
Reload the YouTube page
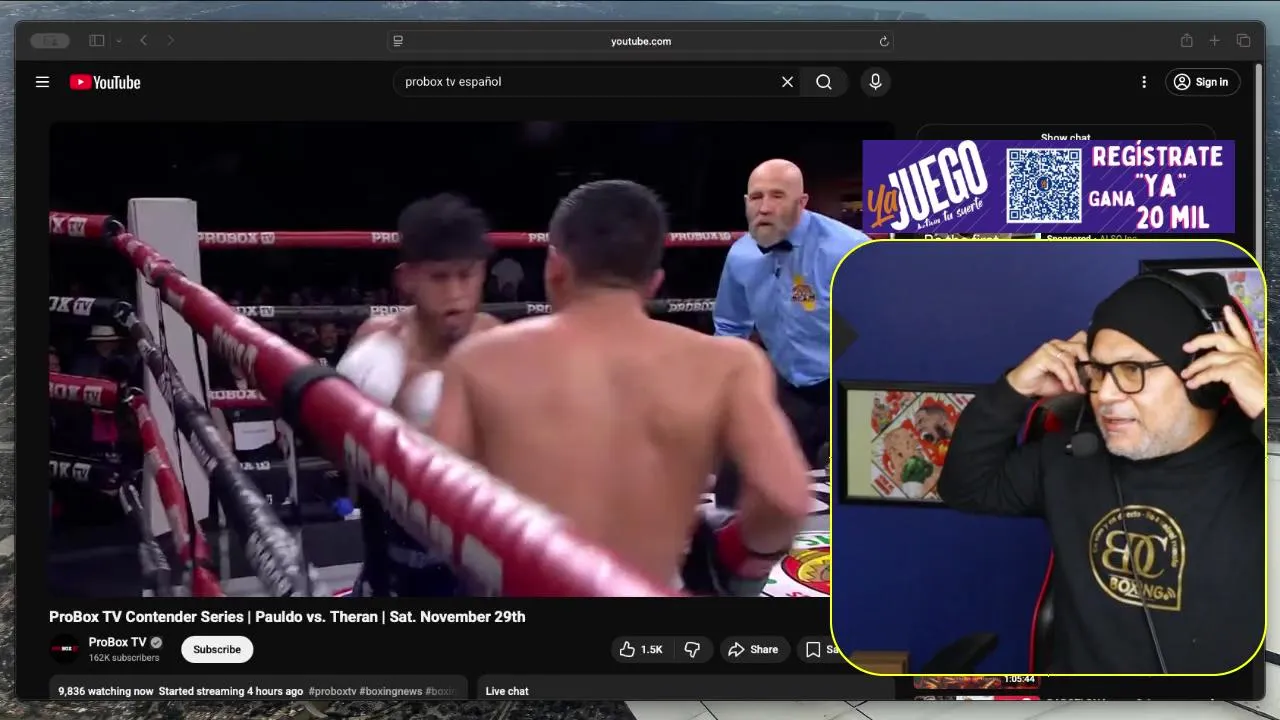[884, 41]
